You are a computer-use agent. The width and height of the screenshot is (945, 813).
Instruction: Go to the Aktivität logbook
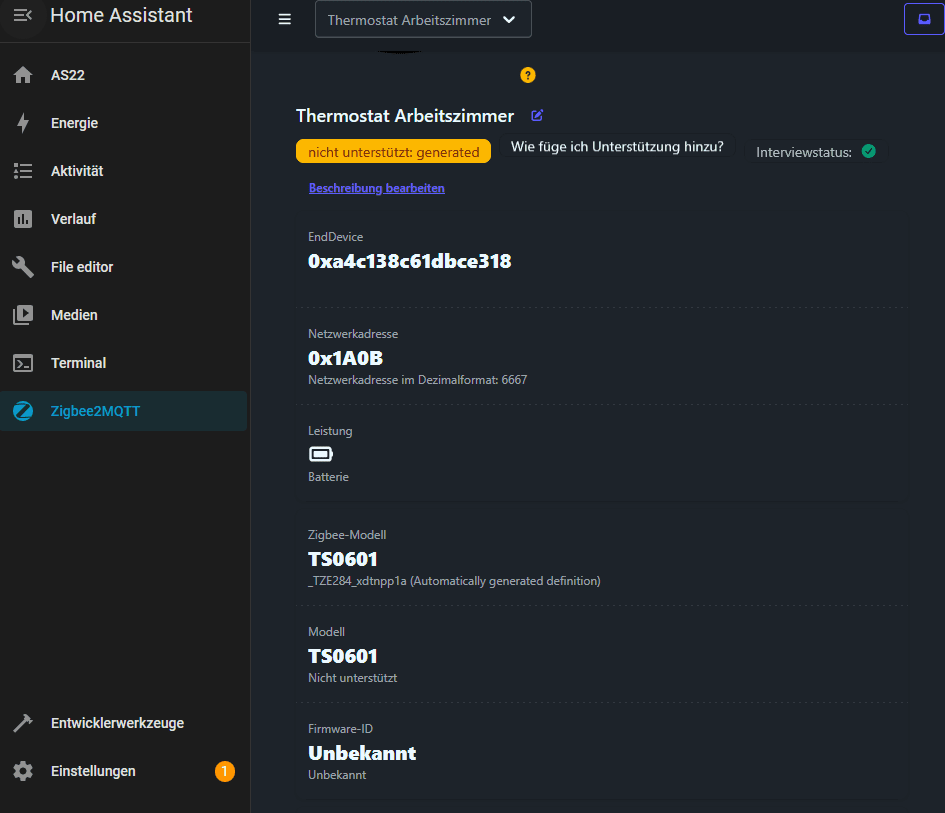77,171
